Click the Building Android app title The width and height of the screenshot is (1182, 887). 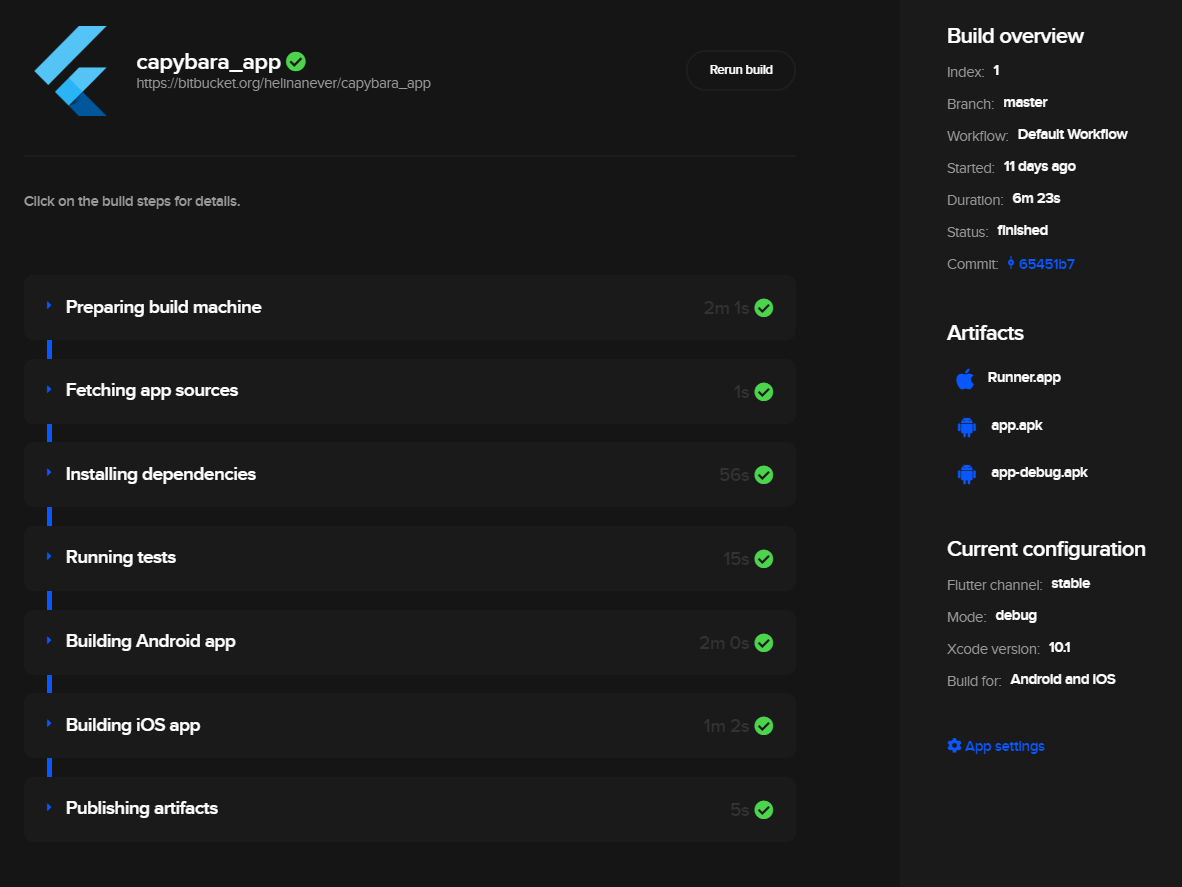[x=151, y=641]
